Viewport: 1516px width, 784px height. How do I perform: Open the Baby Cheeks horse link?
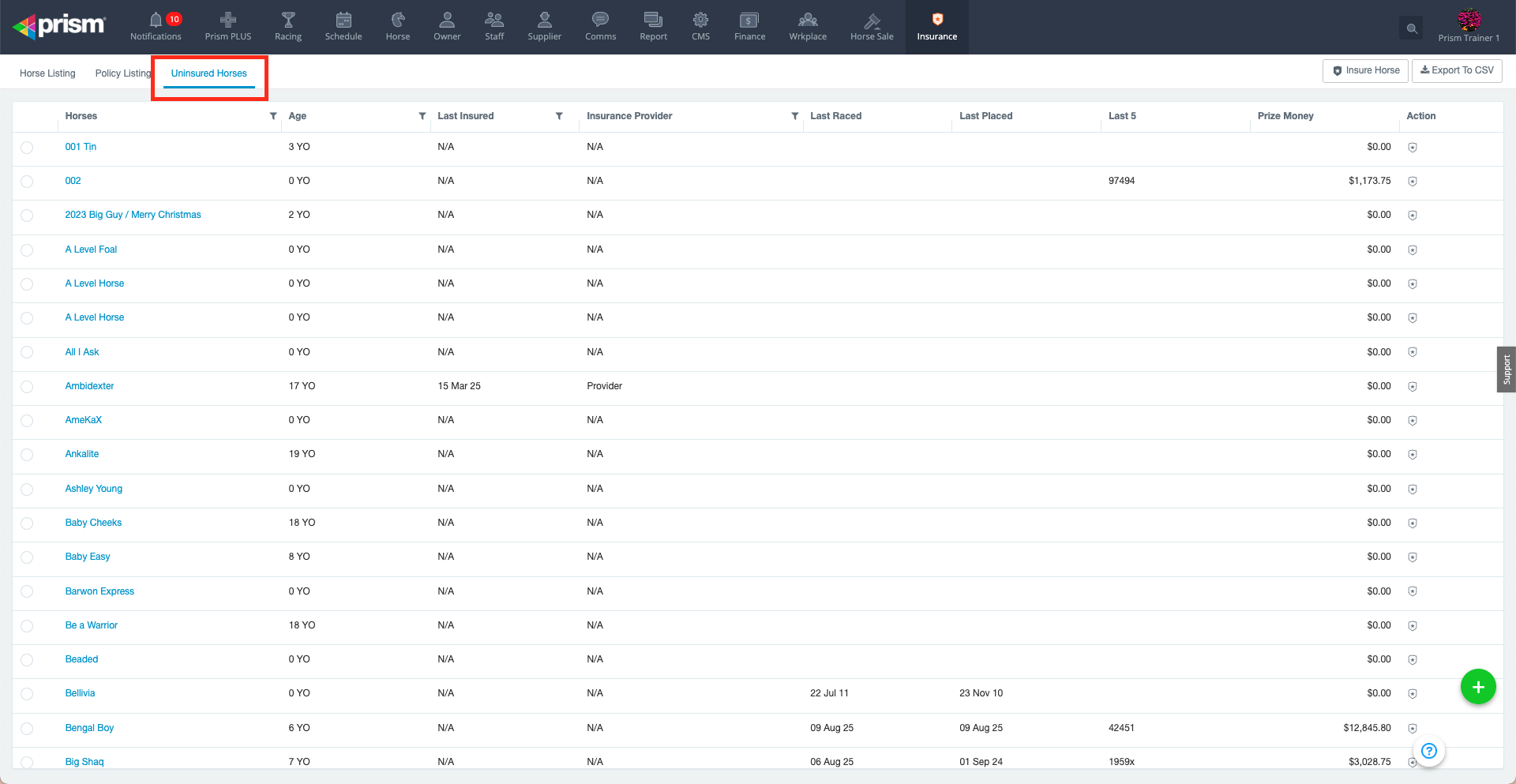pyautogui.click(x=93, y=523)
